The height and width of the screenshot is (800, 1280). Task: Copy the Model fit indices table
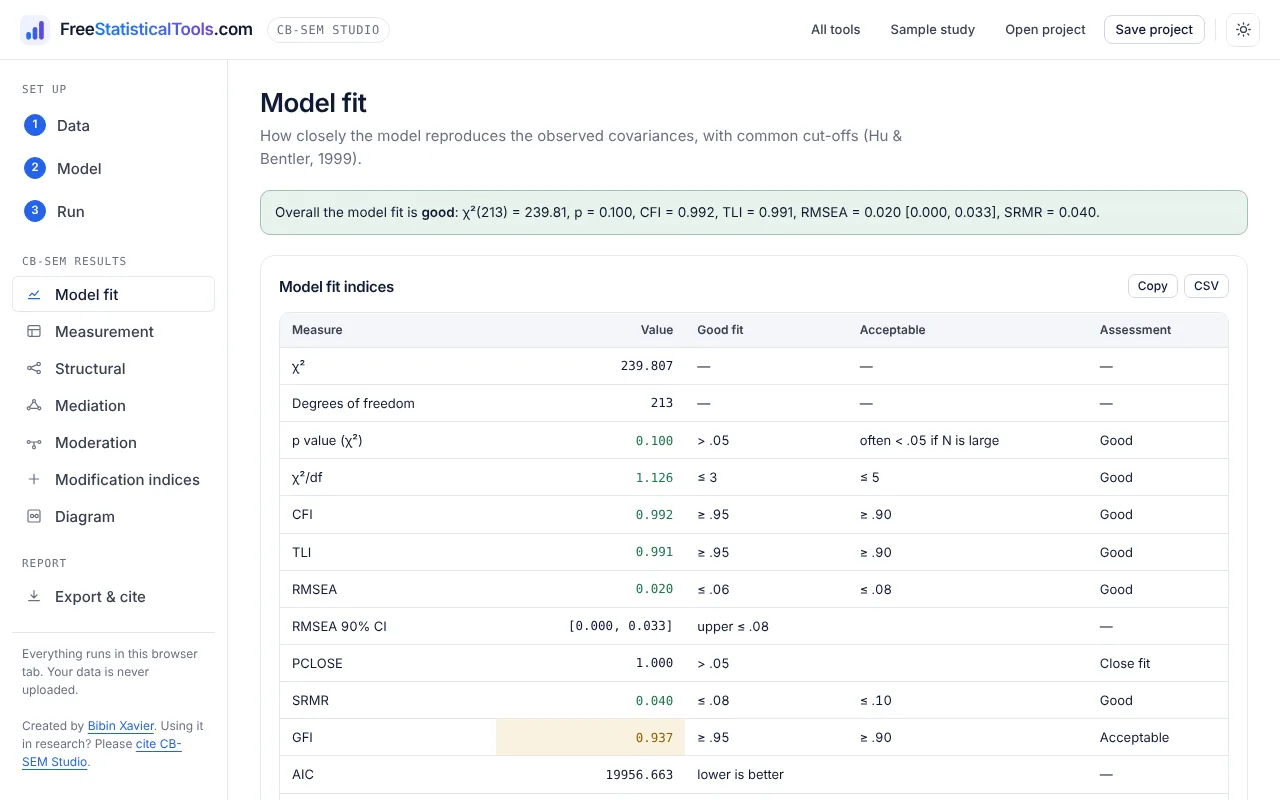[x=1153, y=286]
